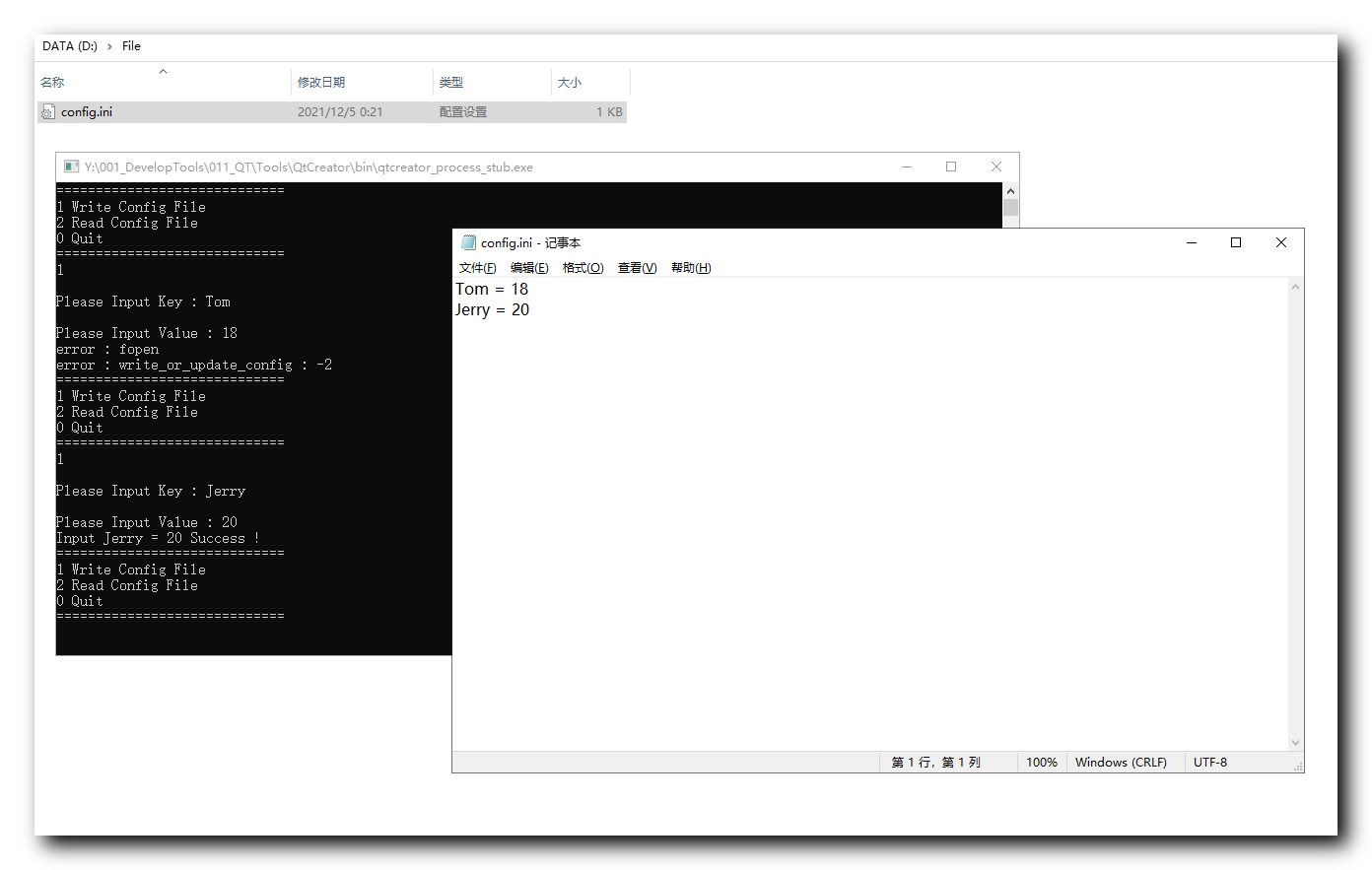The height and width of the screenshot is (870, 1372).
Task: Click the Notepad window resize grip
Action: [1298, 767]
